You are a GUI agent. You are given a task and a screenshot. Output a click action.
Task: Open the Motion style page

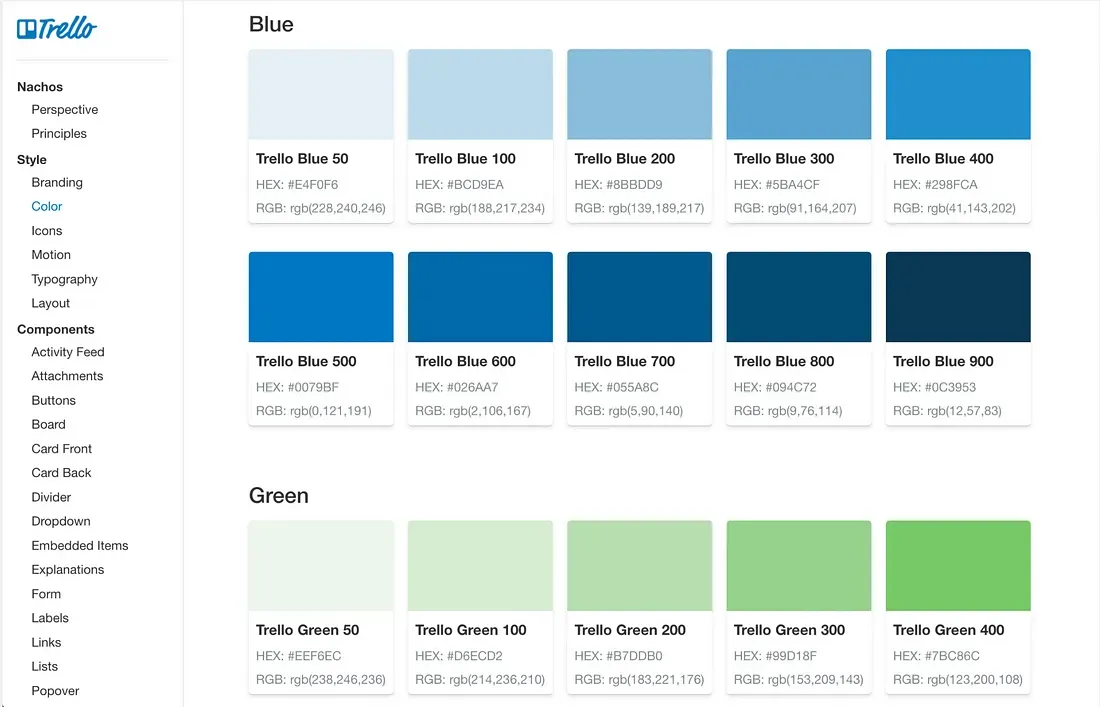coord(51,254)
